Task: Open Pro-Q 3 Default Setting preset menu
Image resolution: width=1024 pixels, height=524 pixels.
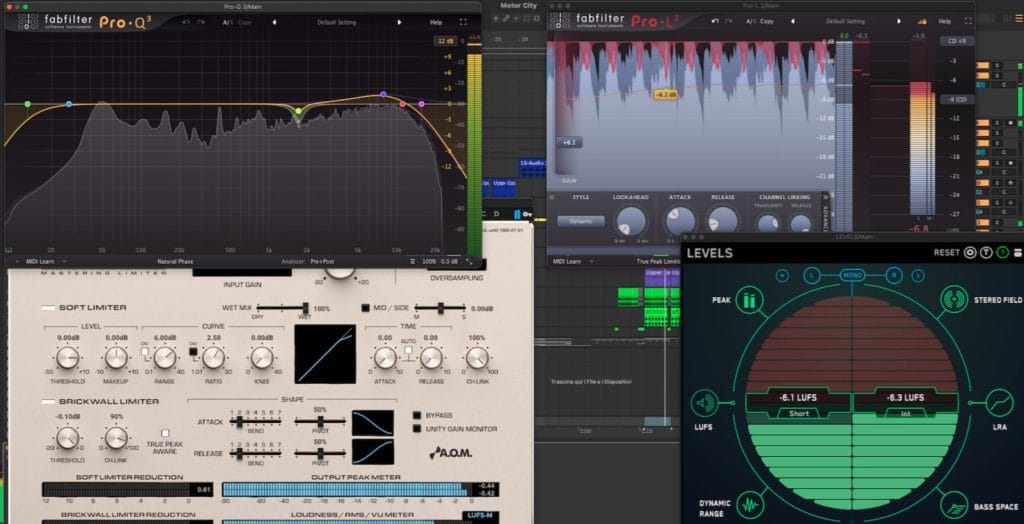Action: click(x=337, y=21)
